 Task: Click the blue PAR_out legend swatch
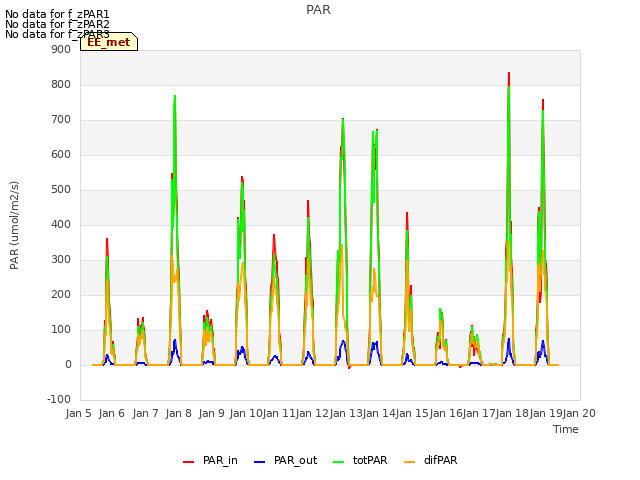point(260,462)
